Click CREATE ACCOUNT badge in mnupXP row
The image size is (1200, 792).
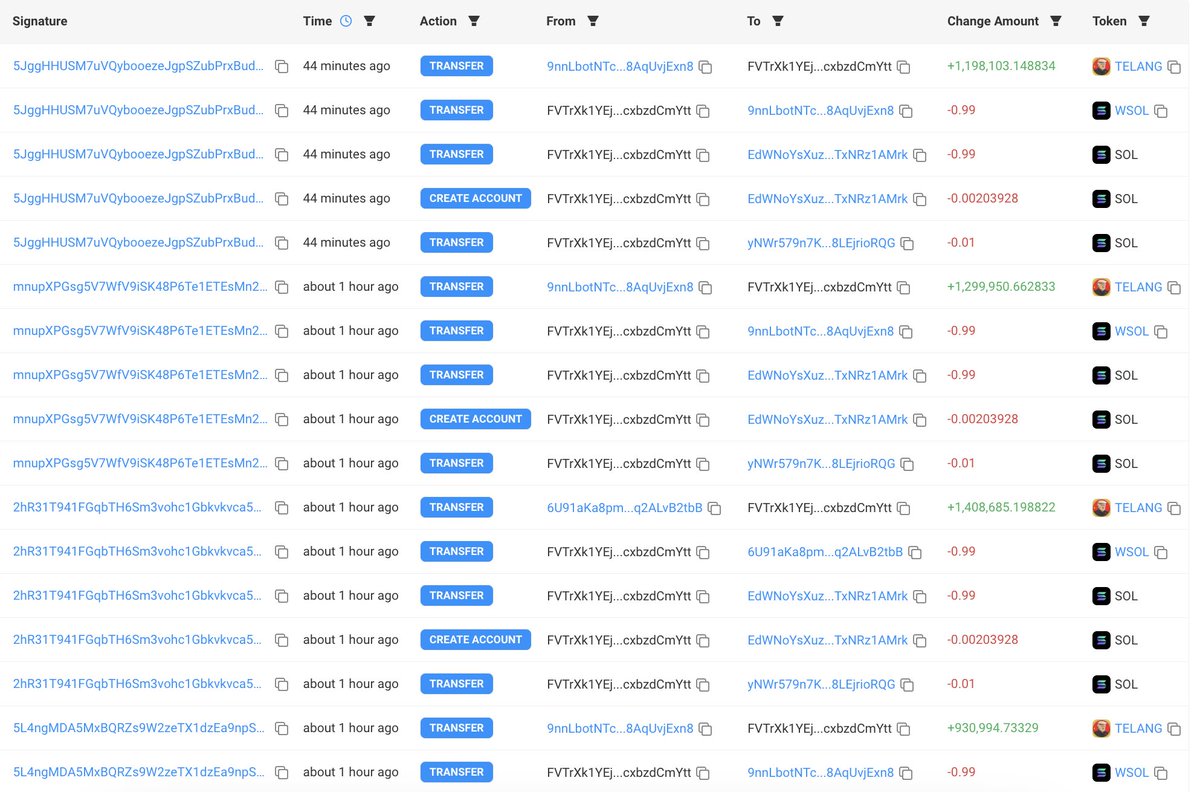(x=475, y=419)
